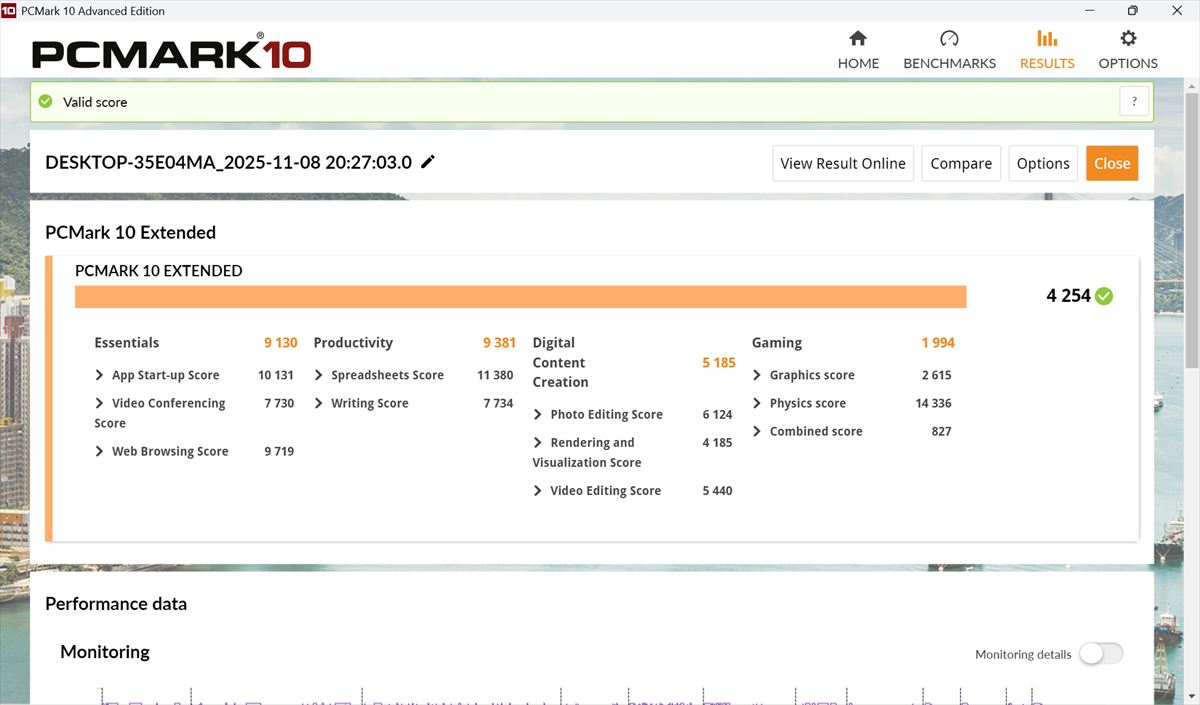Click the green checkmark beside score 4 254
The image size is (1200, 705).
[x=1104, y=296]
